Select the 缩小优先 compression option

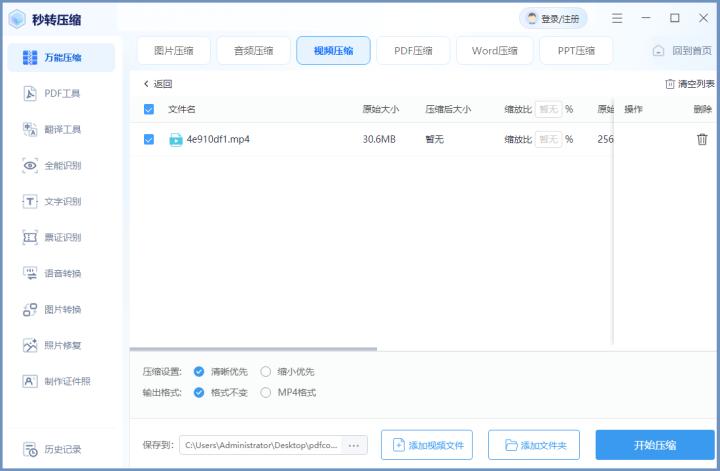[287, 371]
